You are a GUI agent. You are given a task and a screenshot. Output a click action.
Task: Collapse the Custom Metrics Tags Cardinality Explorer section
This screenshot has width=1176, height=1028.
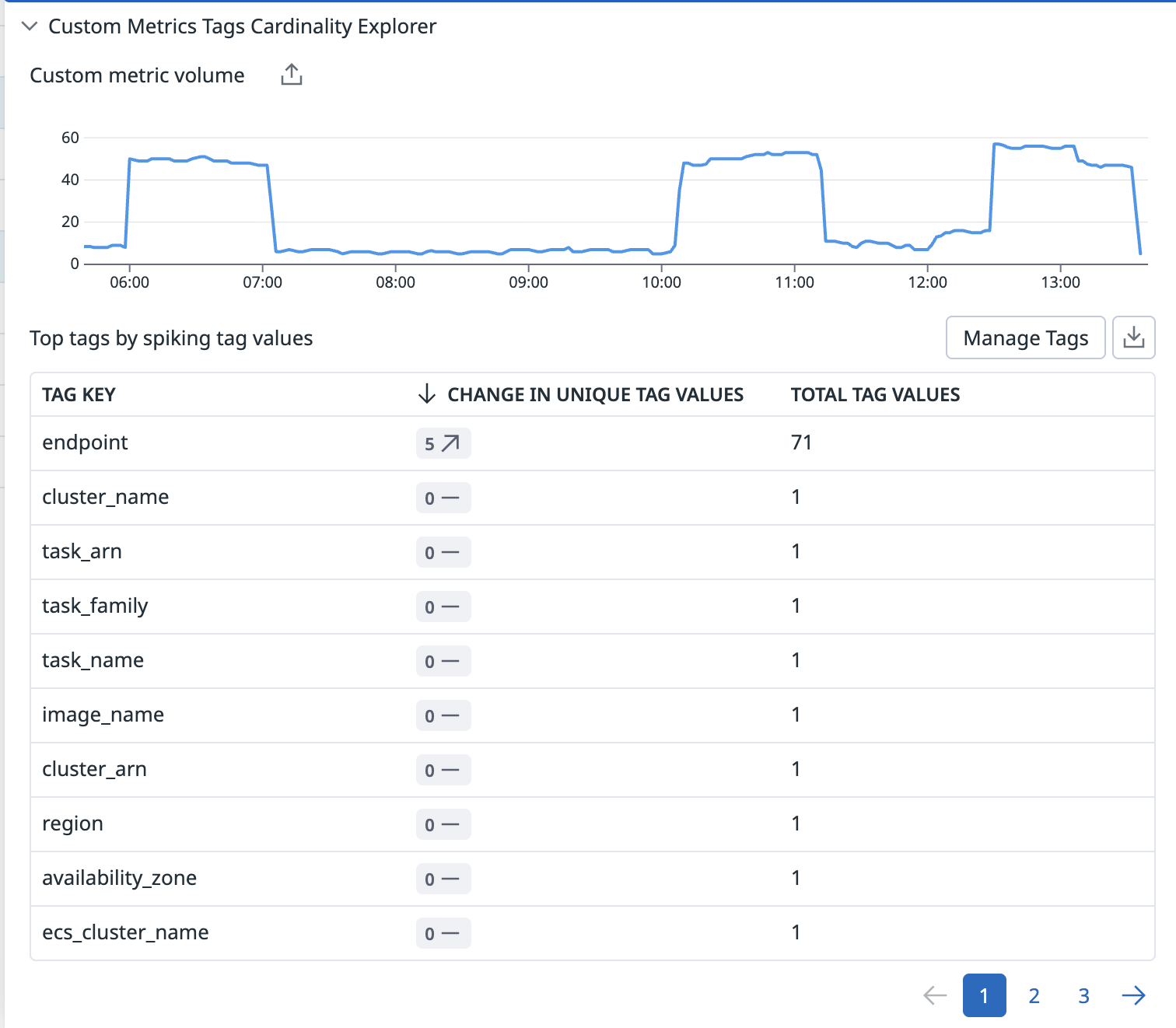point(30,26)
